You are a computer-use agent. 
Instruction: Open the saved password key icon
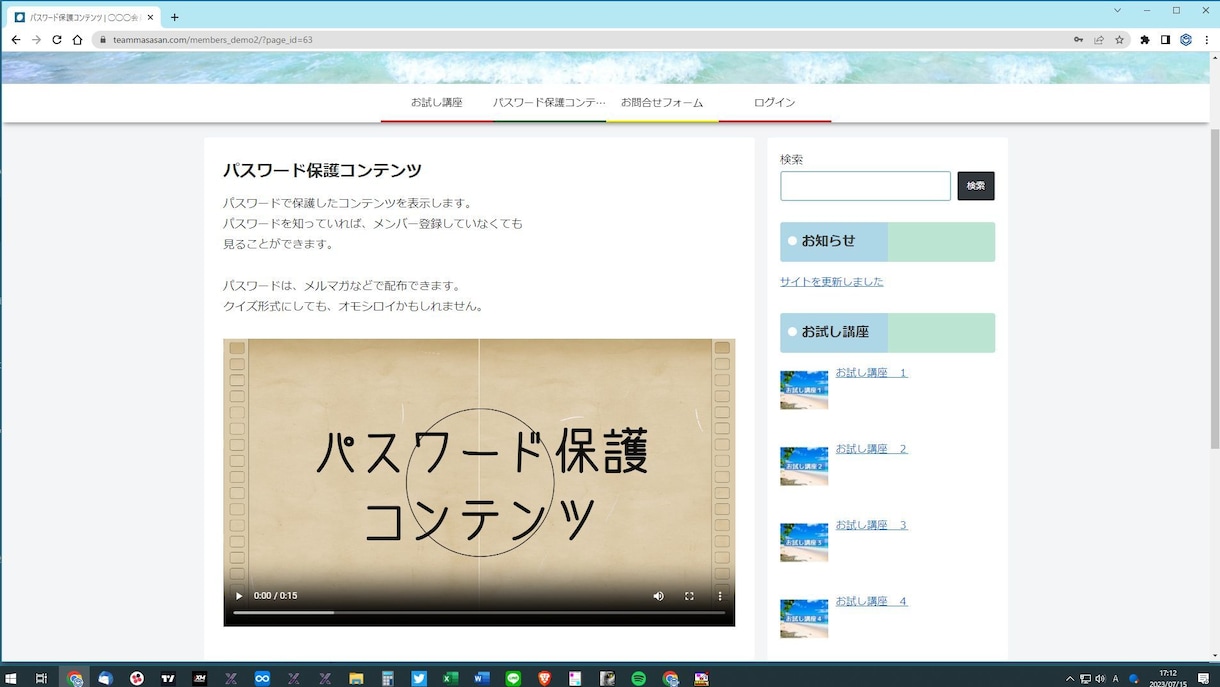click(1079, 40)
